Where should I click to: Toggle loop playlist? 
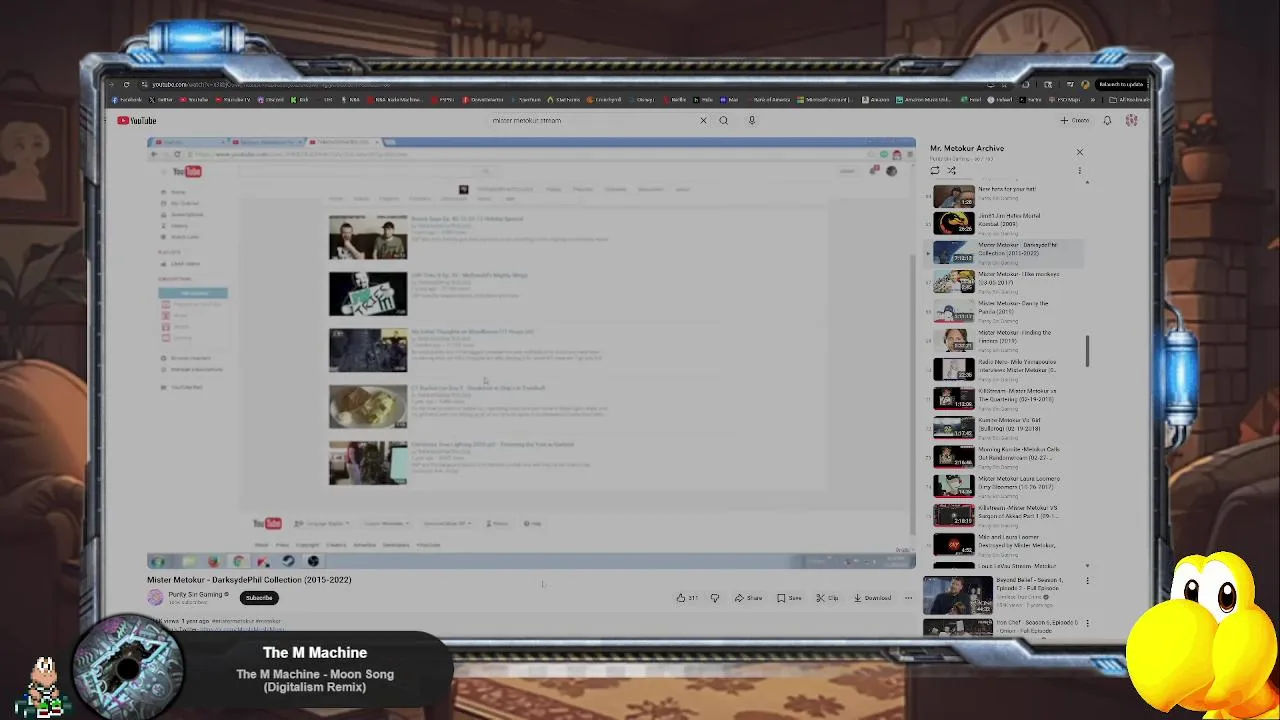[935, 170]
